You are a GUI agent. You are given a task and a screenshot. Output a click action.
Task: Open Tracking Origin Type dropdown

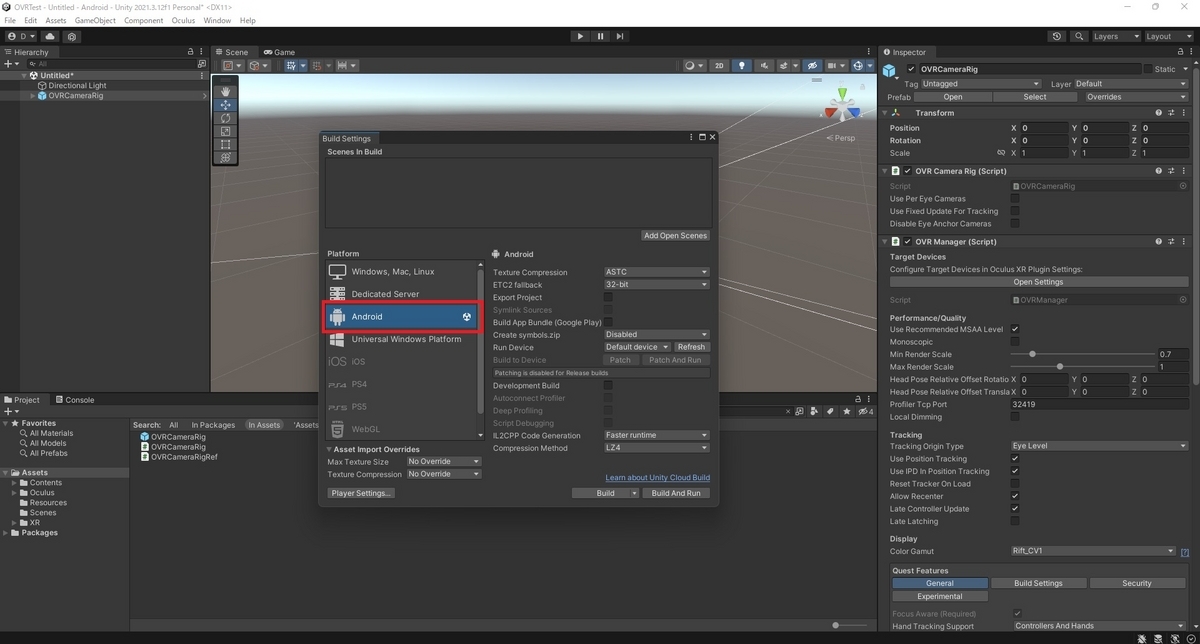1099,446
